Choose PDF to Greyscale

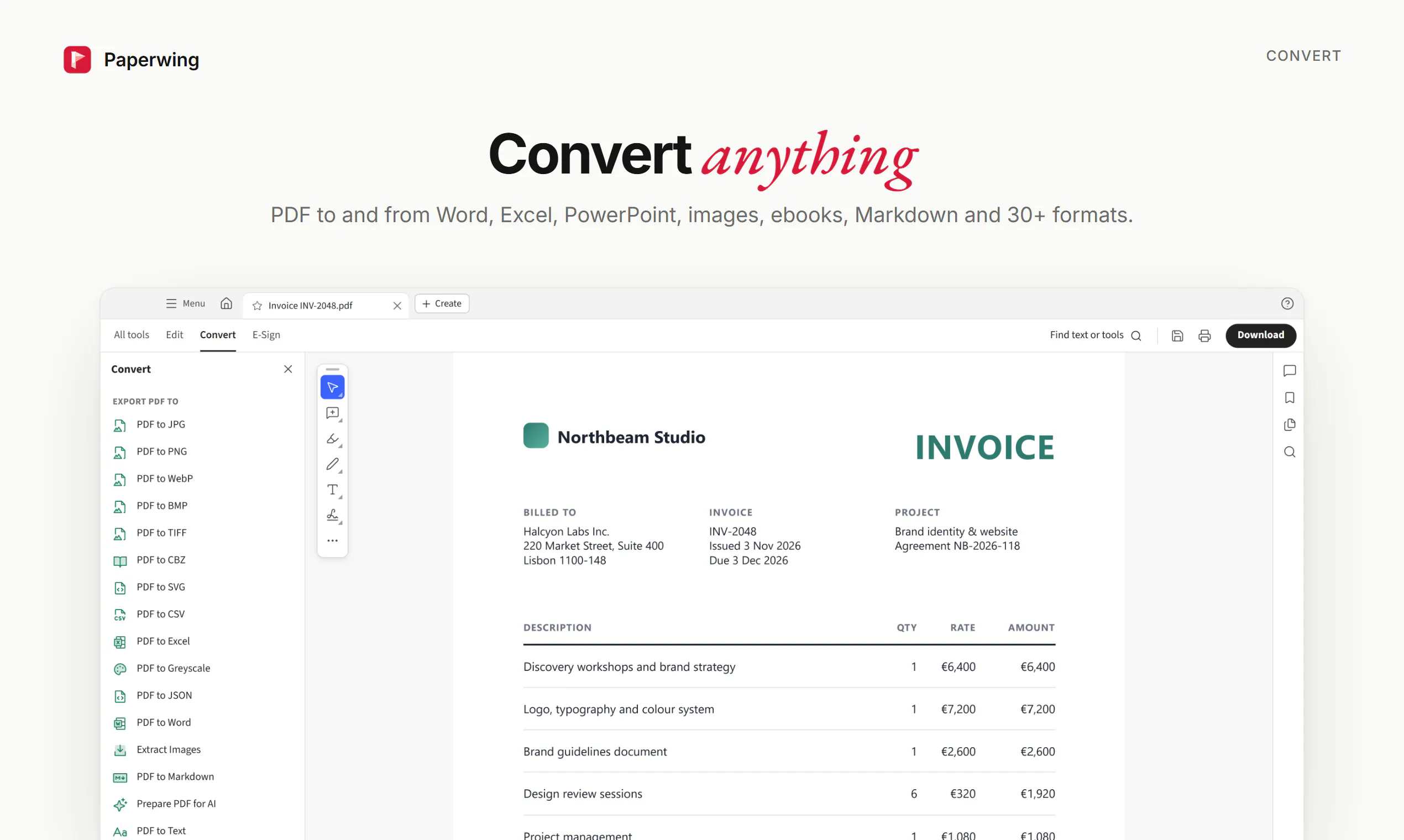202,669
